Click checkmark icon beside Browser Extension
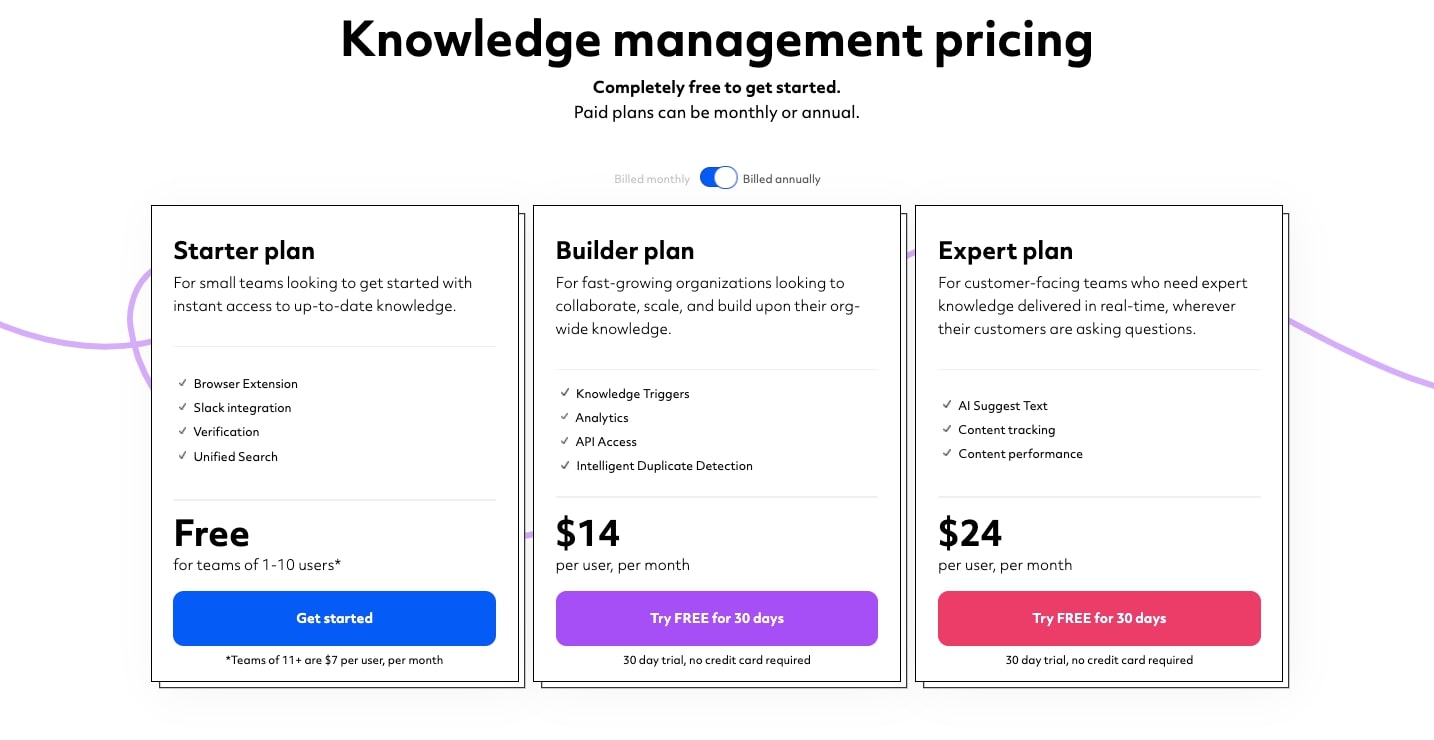The image size is (1434, 740). 183,383
